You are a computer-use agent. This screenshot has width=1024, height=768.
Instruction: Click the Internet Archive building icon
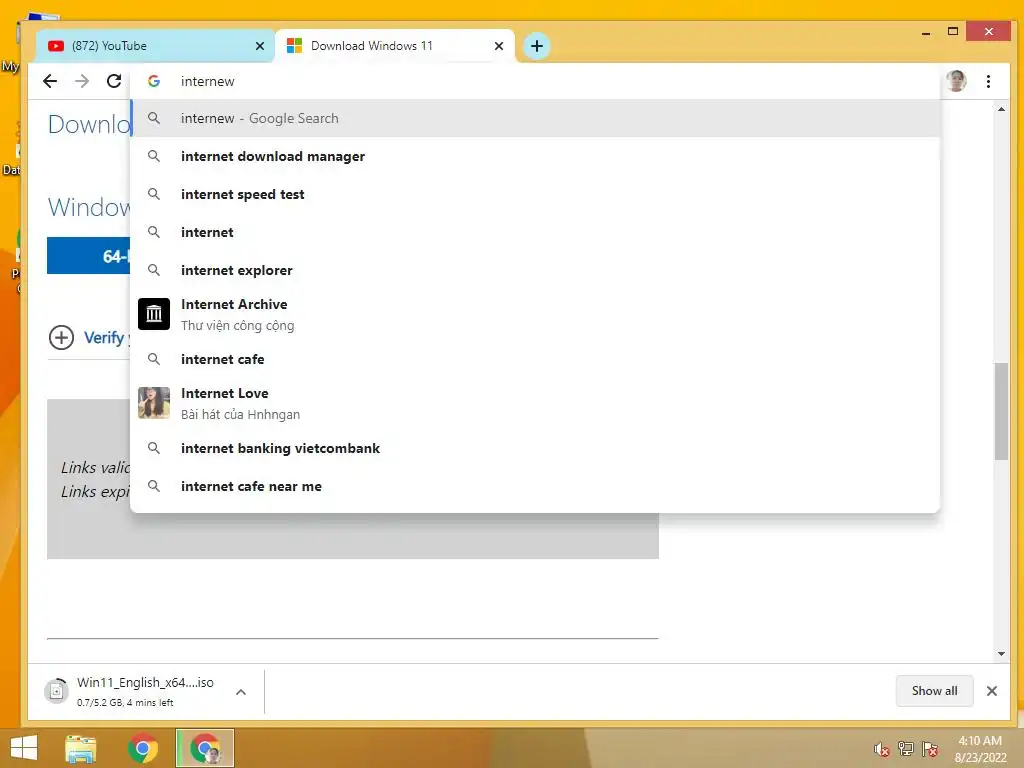coord(154,314)
